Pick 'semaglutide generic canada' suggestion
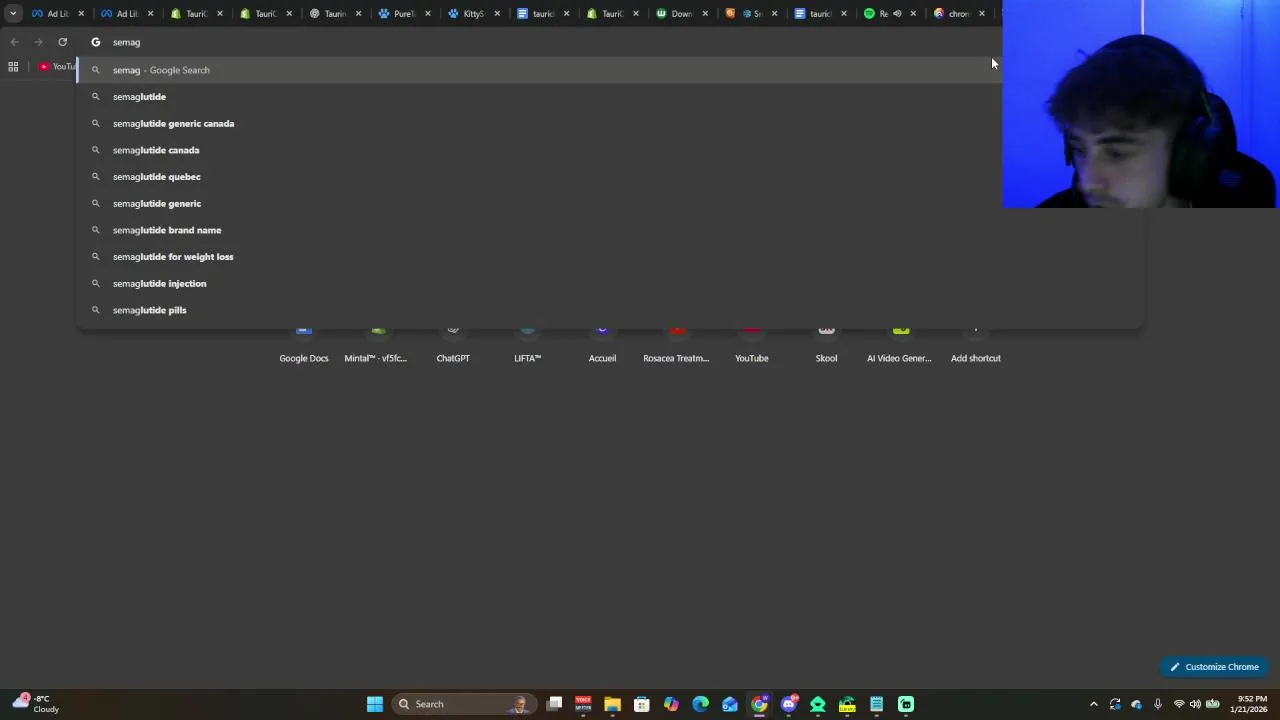The width and height of the screenshot is (1280, 720). 610,123
